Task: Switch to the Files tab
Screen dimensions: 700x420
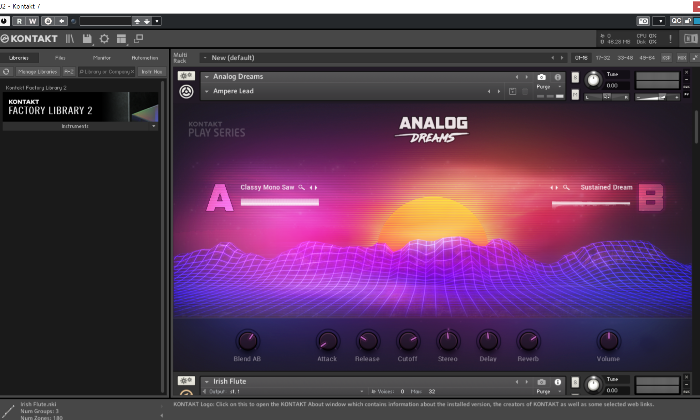Action: coord(60,58)
